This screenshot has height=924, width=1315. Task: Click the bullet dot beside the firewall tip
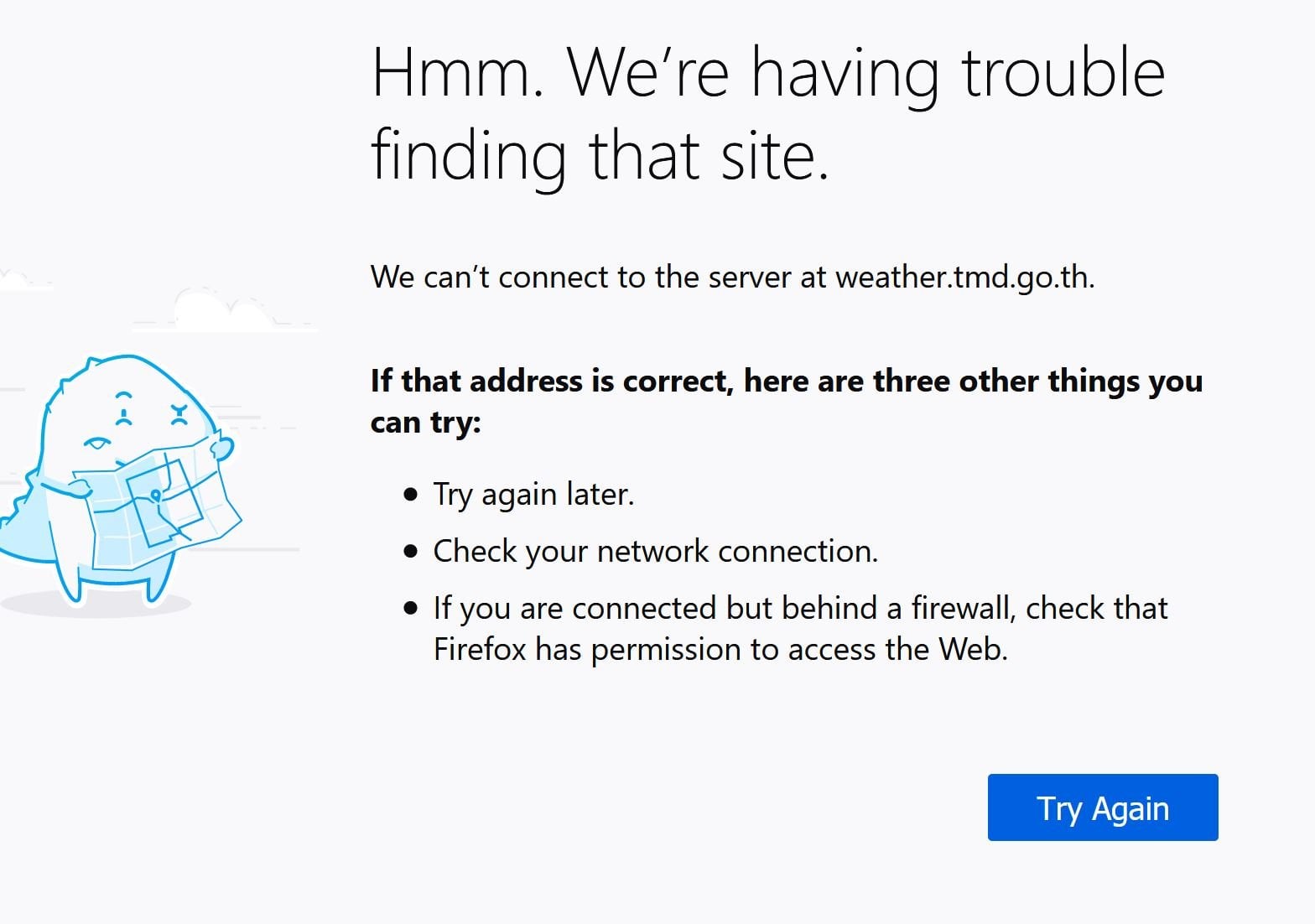410,609
